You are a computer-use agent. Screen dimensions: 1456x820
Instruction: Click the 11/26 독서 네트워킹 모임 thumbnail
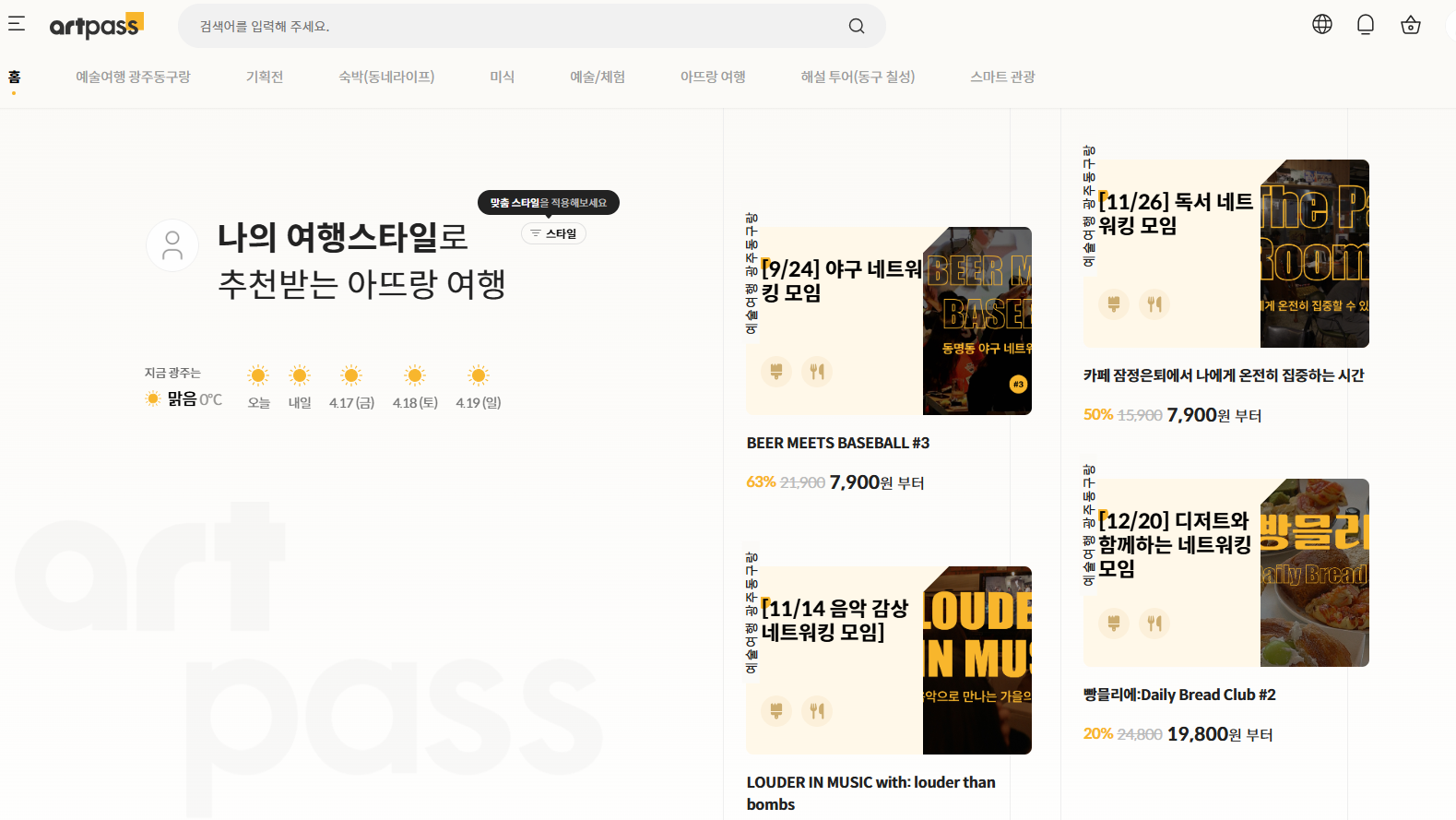pyautogui.click(x=1314, y=254)
